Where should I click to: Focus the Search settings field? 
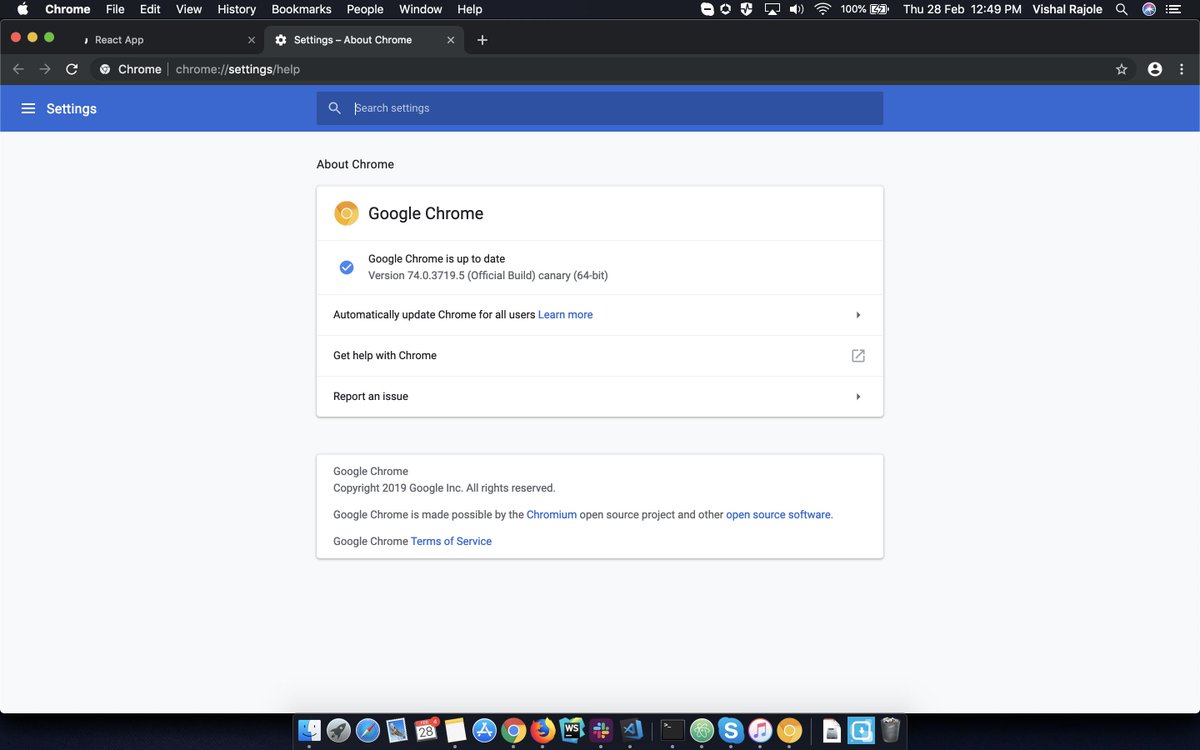point(600,108)
